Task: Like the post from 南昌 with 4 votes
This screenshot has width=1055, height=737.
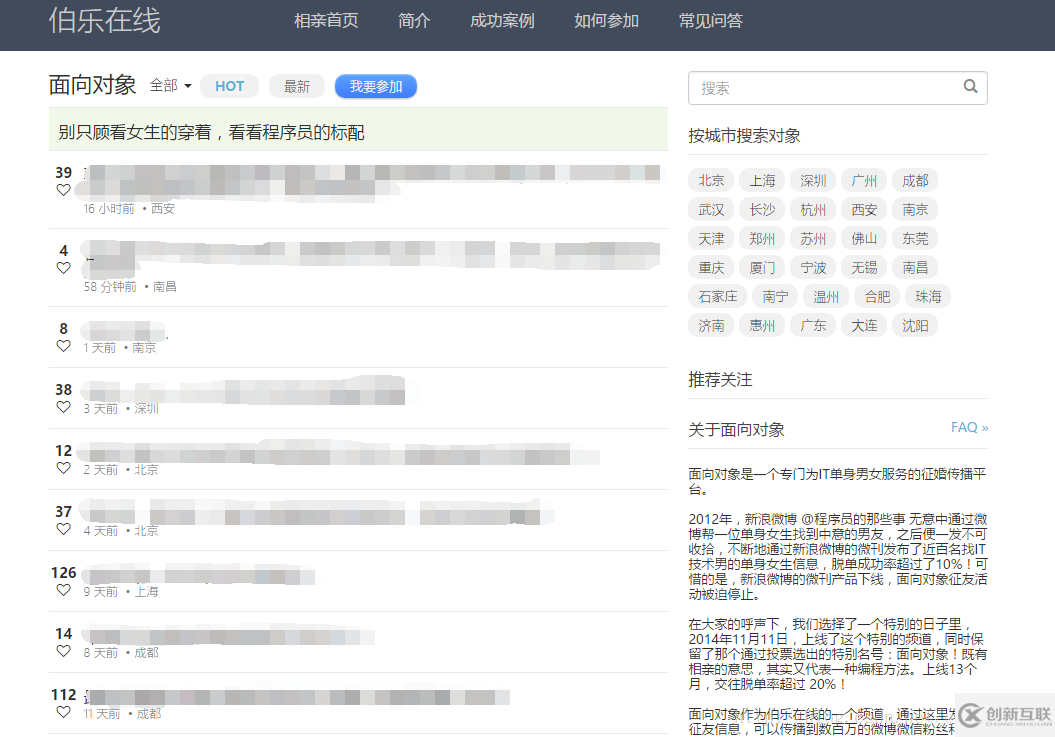Action: click(63, 268)
